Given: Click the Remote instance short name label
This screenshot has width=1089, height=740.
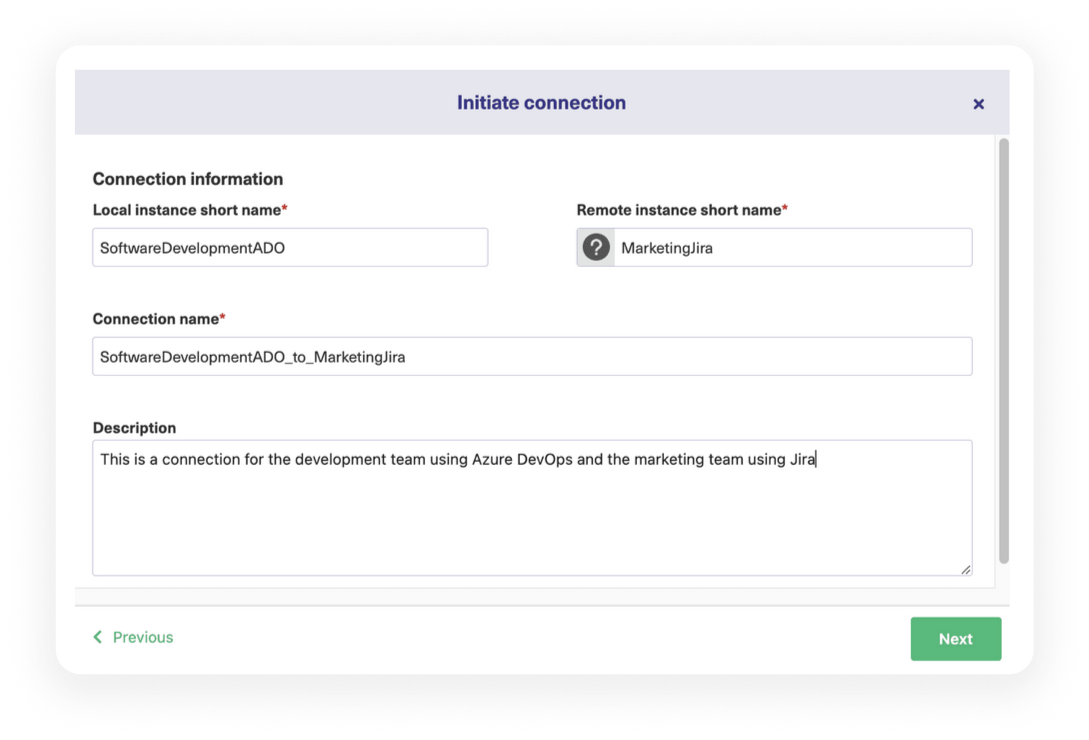Looking at the screenshot, I should (681, 210).
